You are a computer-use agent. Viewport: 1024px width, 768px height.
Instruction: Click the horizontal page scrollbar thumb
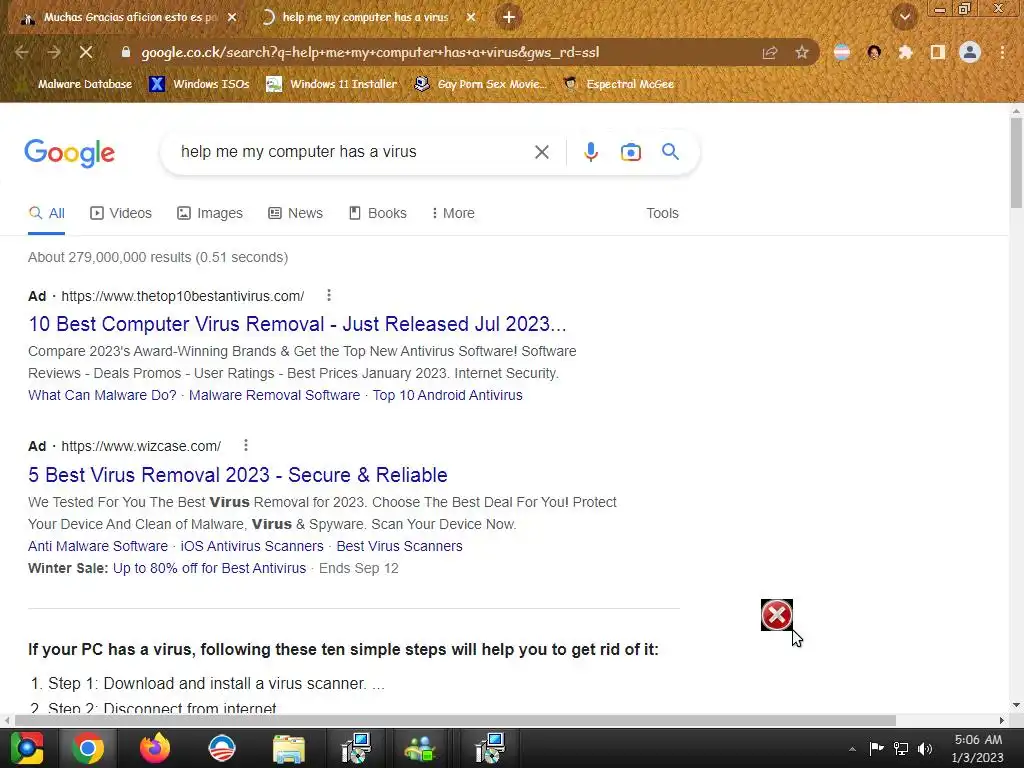455,720
